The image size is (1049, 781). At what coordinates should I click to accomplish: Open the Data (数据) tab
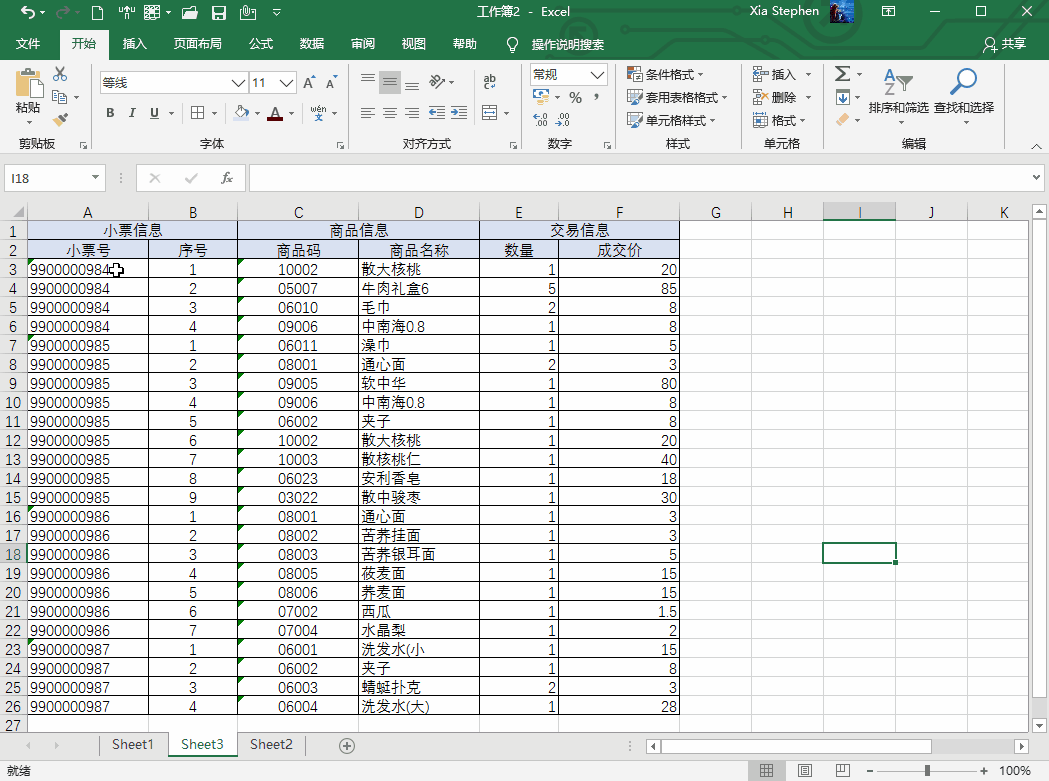click(x=312, y=44)
